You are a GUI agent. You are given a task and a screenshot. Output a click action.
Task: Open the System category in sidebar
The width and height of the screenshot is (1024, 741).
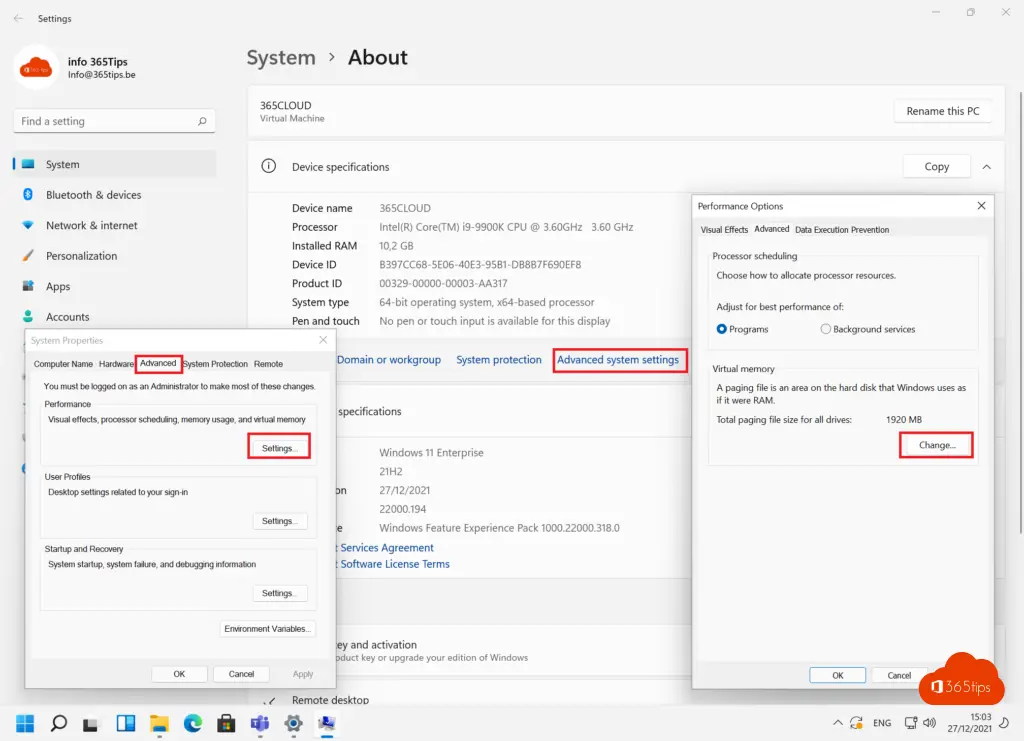pos(114,165)
